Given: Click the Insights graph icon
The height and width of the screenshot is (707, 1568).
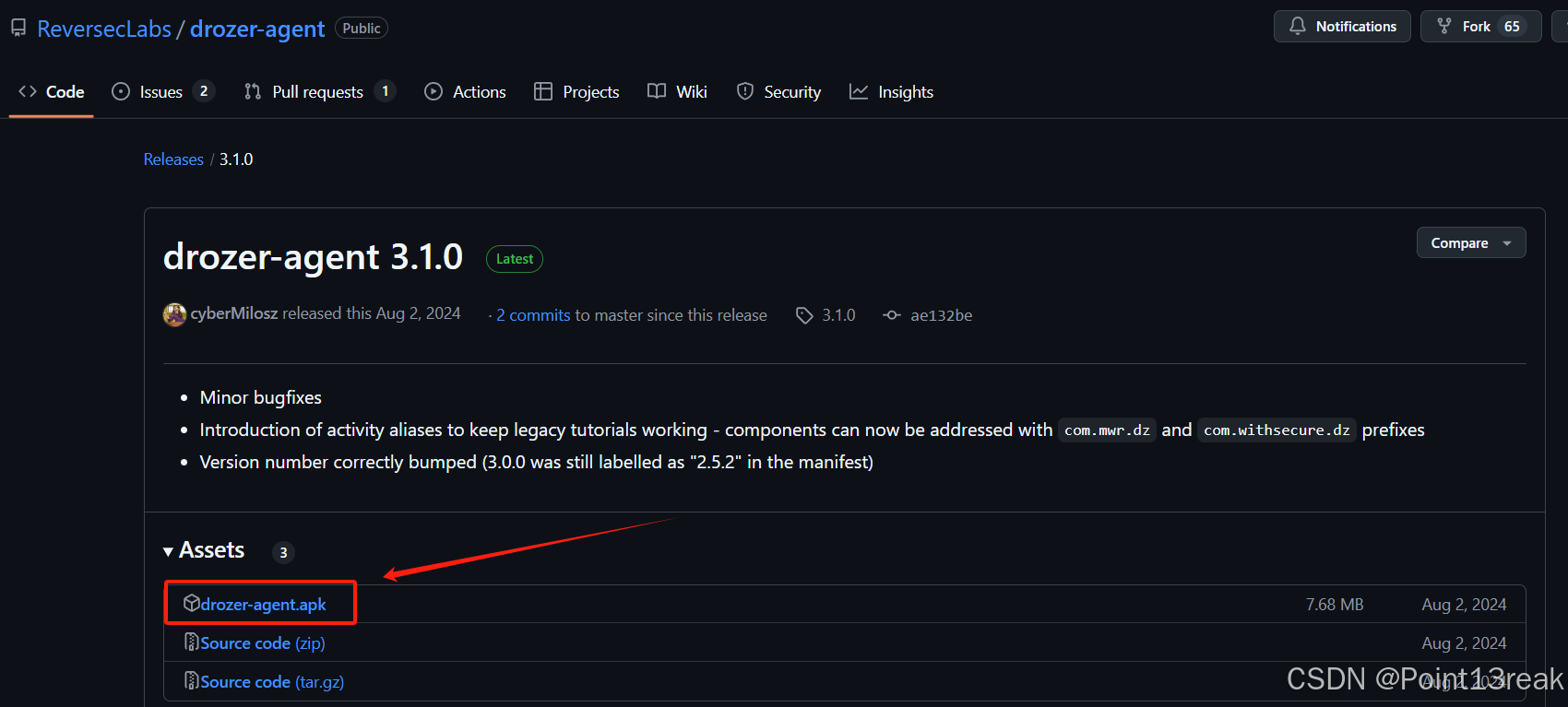Looking at the screenshot, I should [x=859, y=91].
